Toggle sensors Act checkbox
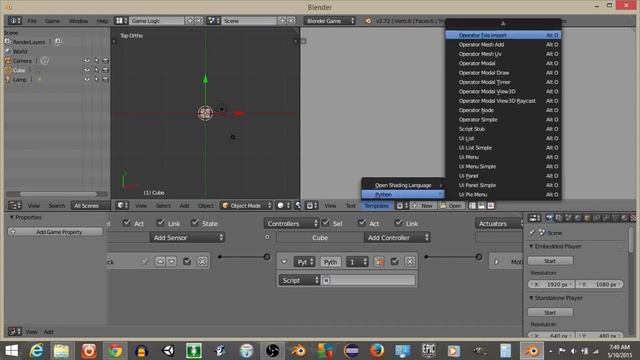 [127, 223]
